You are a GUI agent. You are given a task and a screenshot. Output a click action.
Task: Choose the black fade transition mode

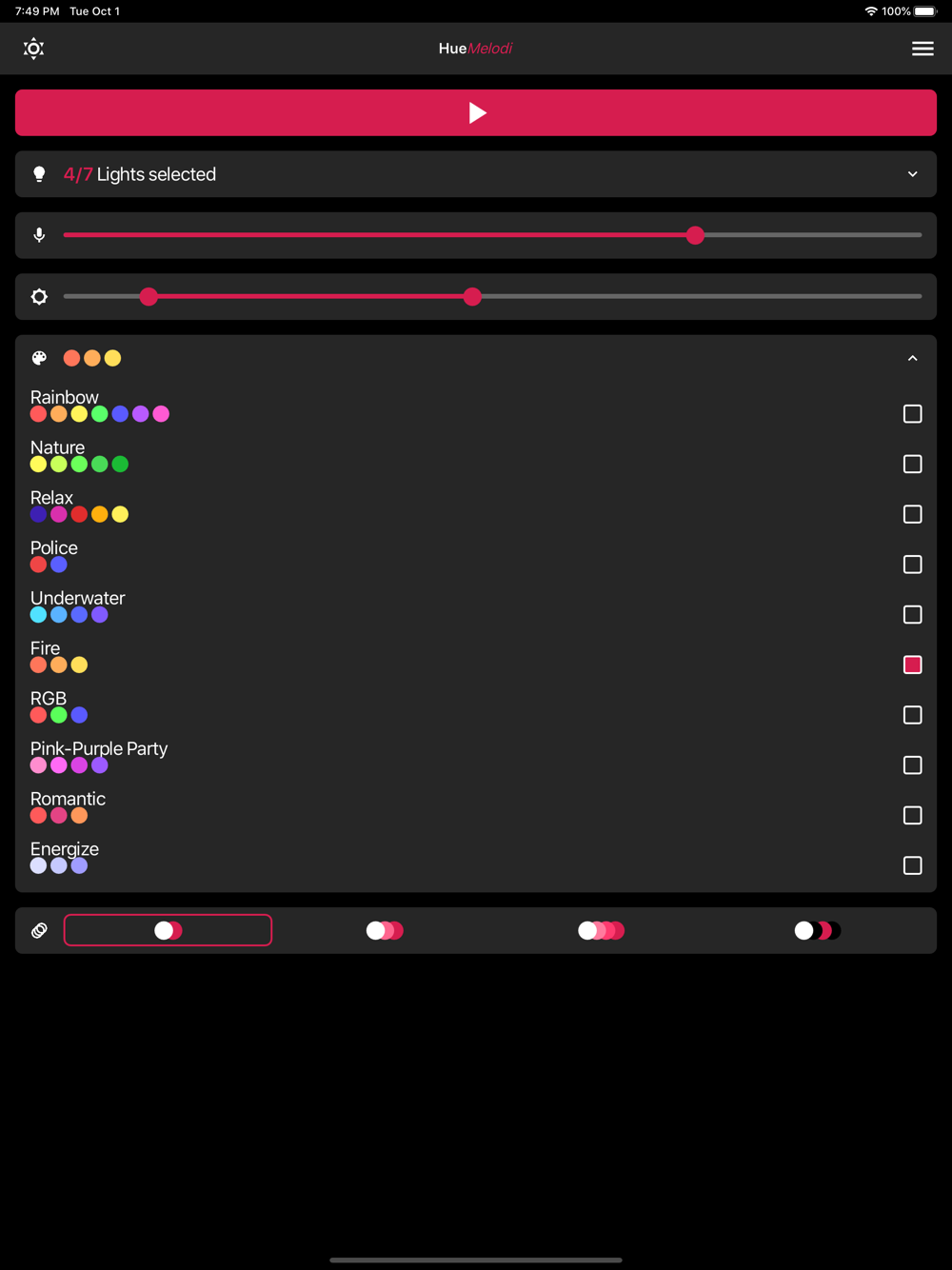(817, 930)
